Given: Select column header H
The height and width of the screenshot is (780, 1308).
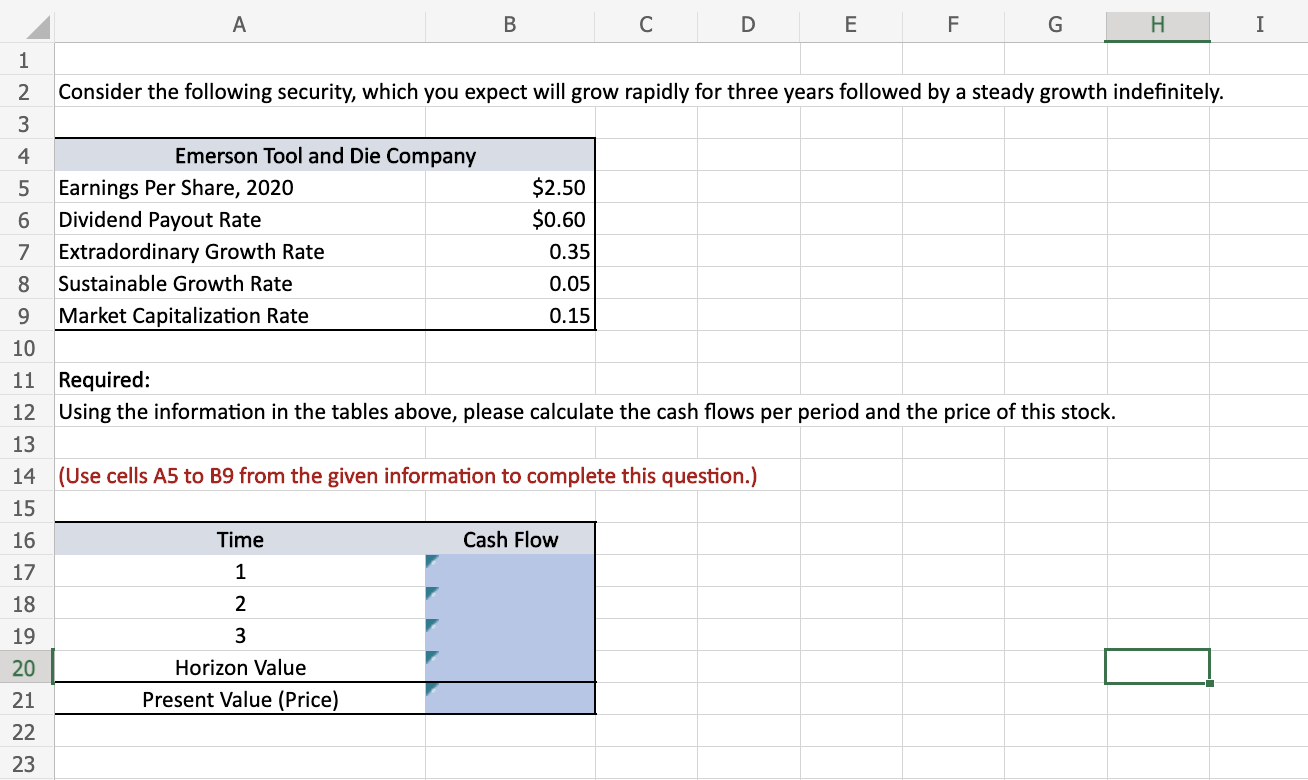Looking at the screenshot, I should [x=1157, y=25].
